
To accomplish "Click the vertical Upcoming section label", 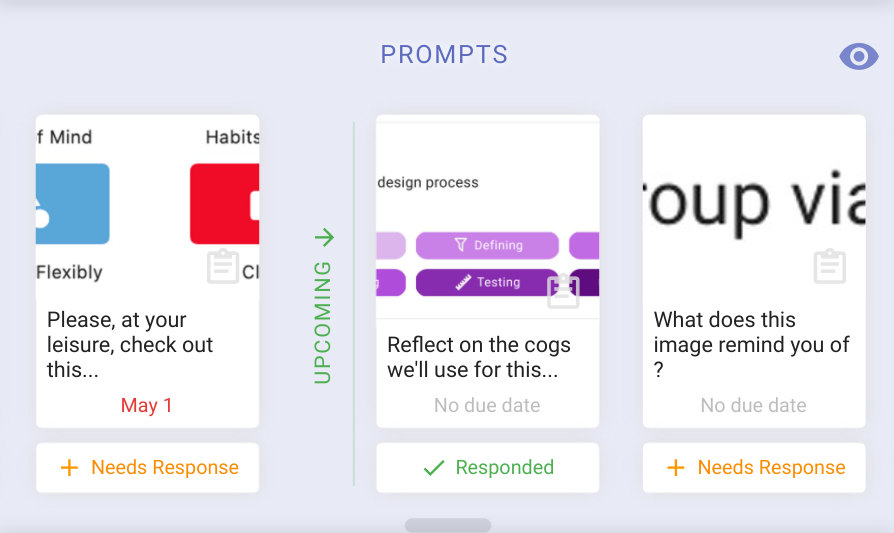I will pos(323,322).
